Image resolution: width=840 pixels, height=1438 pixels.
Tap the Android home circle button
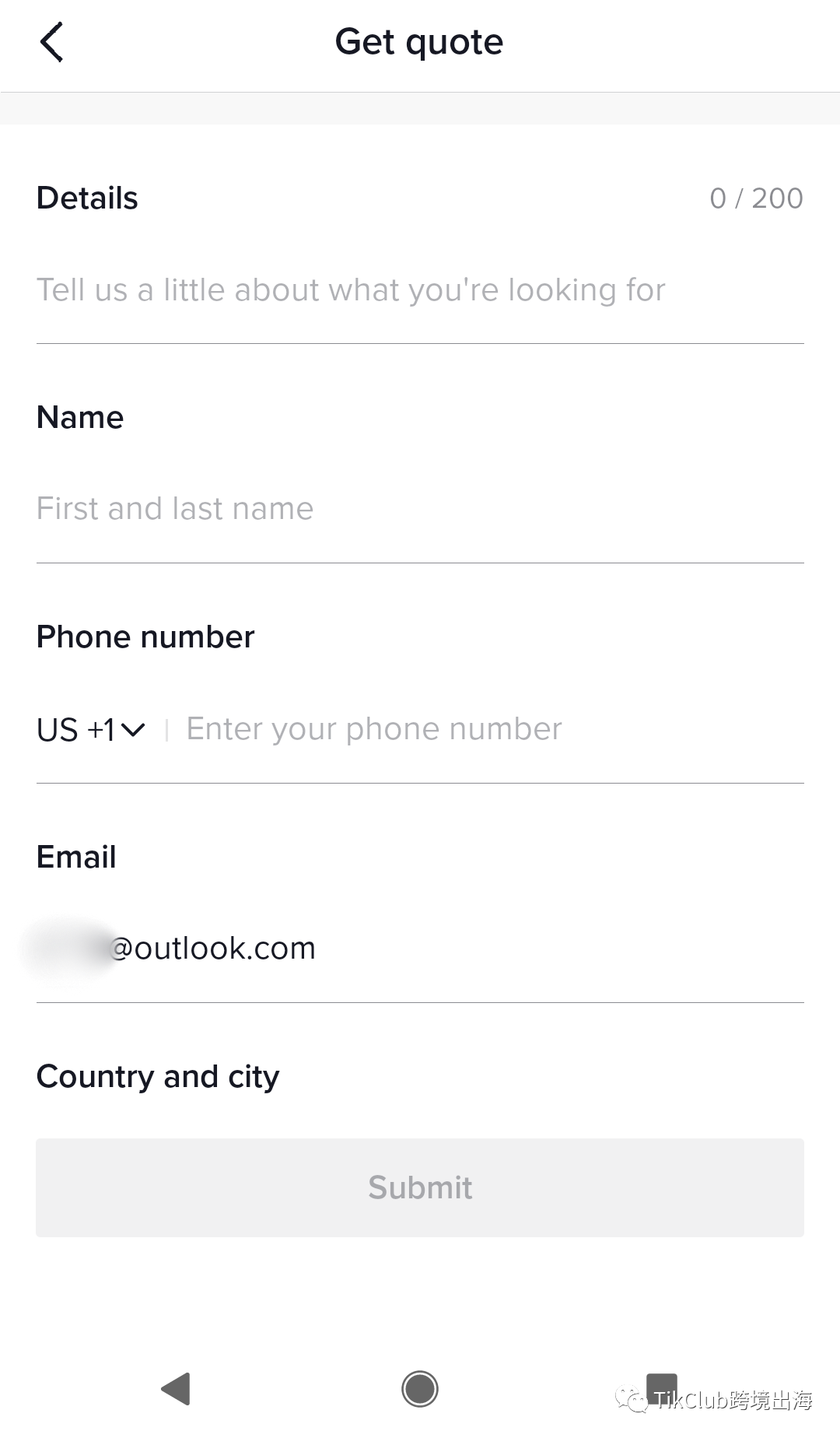(x=420, y=1389)
